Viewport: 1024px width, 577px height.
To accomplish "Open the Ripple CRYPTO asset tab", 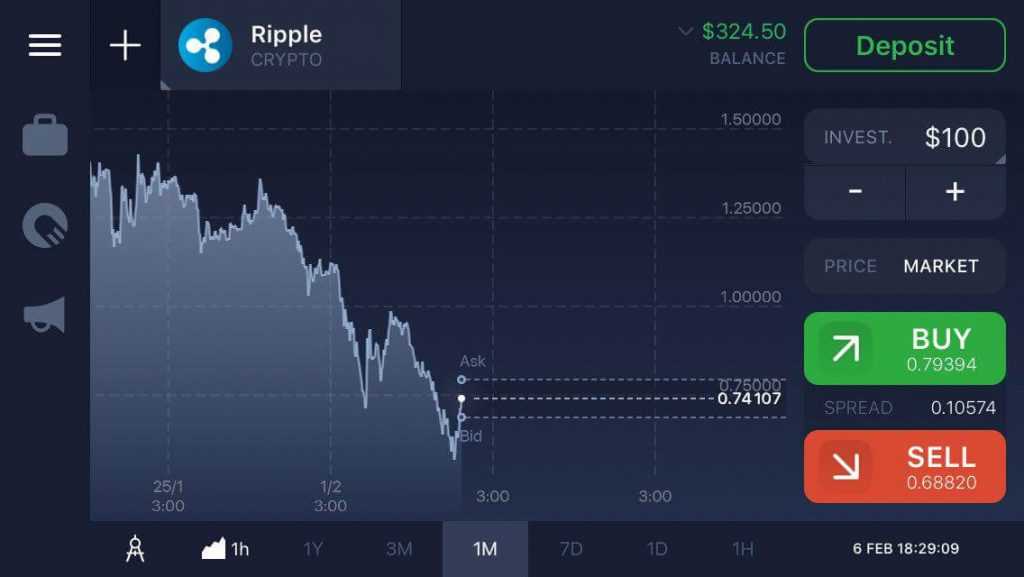I will coord(281,45).
